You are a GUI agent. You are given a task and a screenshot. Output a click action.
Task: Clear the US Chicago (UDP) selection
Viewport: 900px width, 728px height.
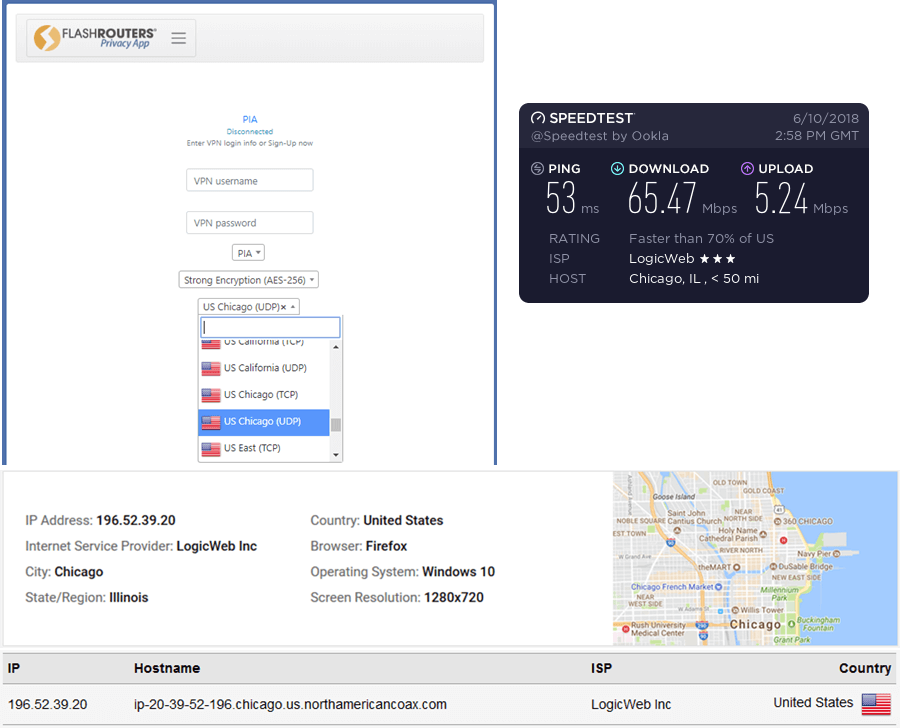click(284, 307)
